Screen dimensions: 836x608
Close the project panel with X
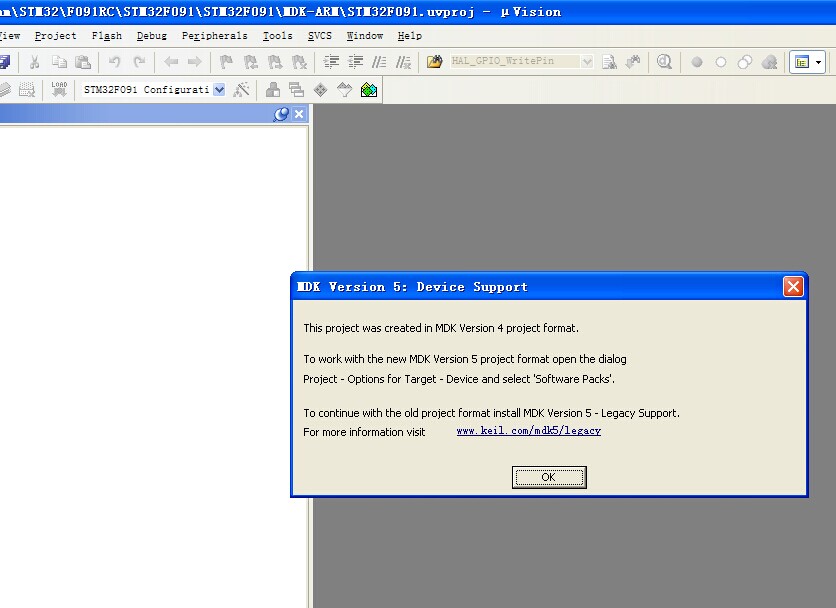(299, 114)
